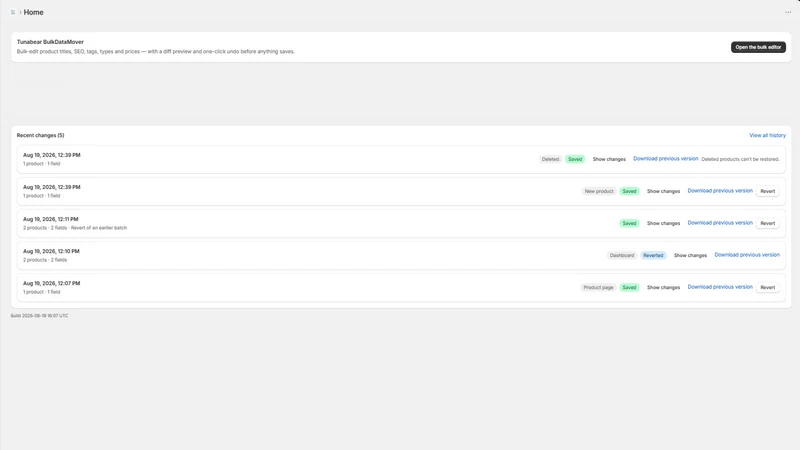
Task: Click the Saved badge in the 12:11 PM row
Action: coord(629,223)
